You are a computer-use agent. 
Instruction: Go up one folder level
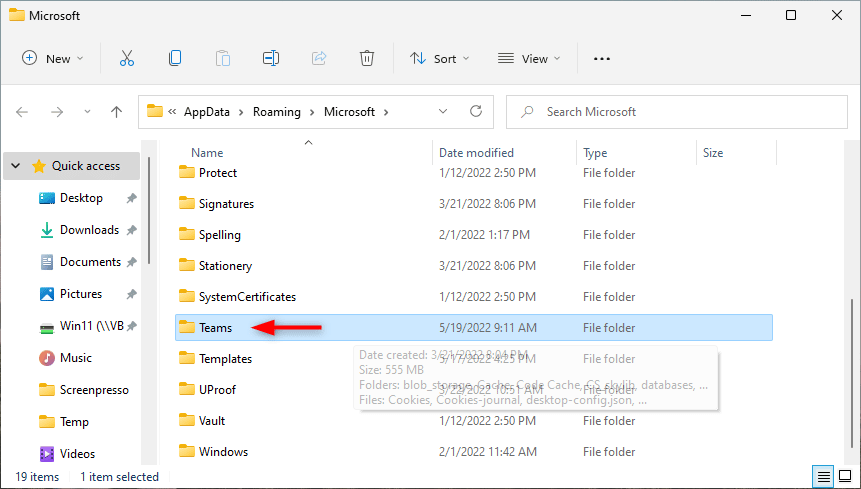[116, 112]
